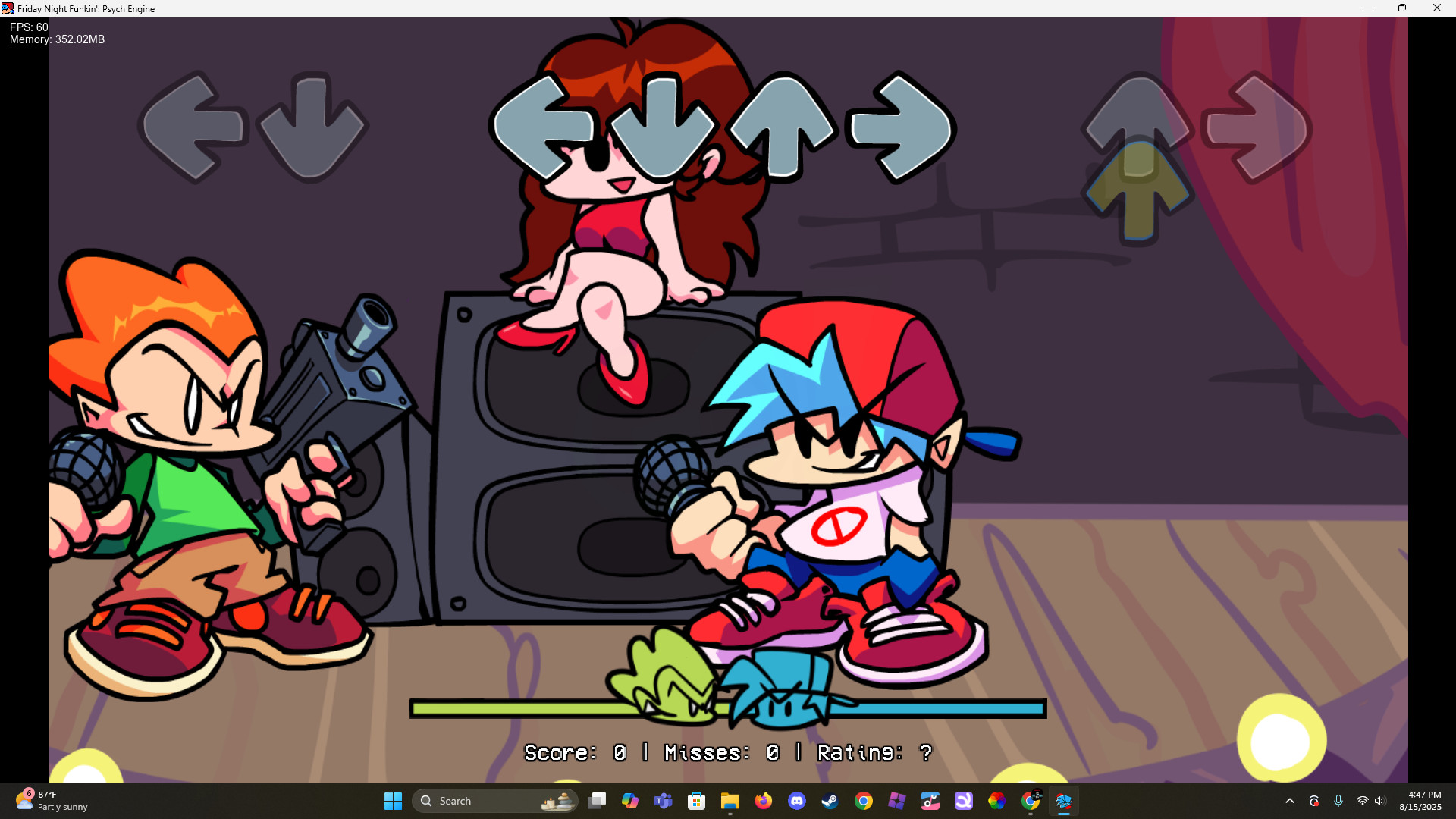
Task: Click the blue side of health bar
Action: coord(938,708)
